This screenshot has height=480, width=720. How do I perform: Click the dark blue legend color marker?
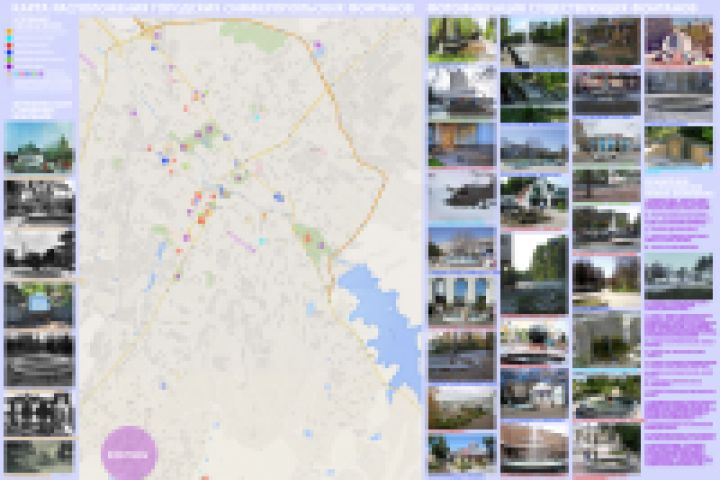9,52
